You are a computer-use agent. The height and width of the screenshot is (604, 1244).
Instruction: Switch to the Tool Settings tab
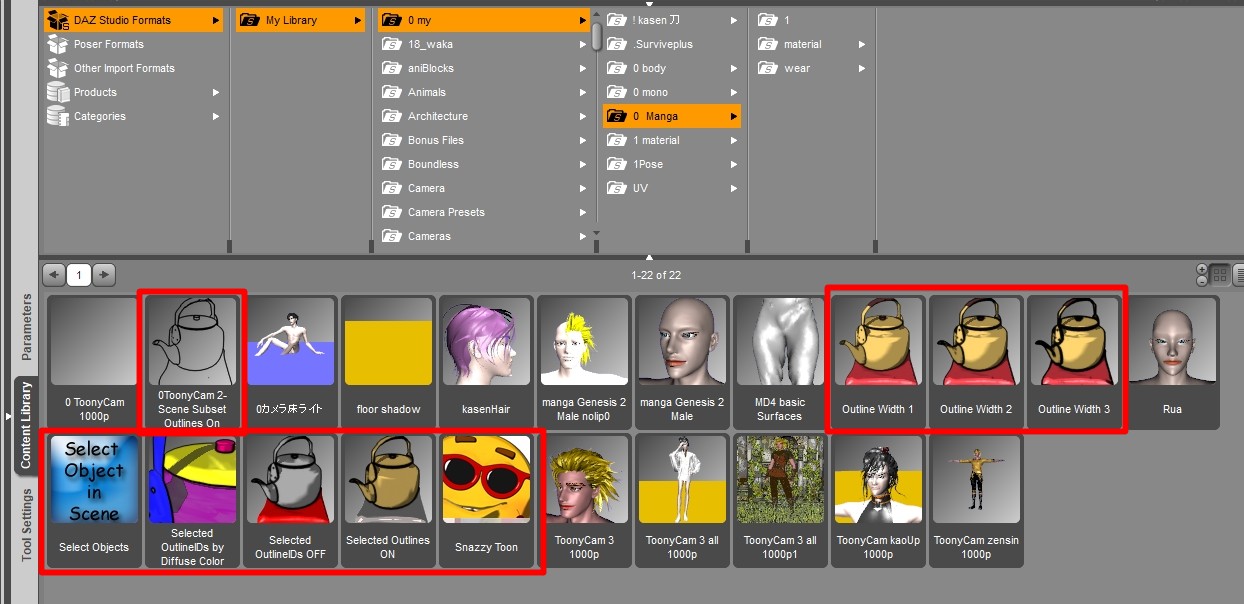[27, 524]
